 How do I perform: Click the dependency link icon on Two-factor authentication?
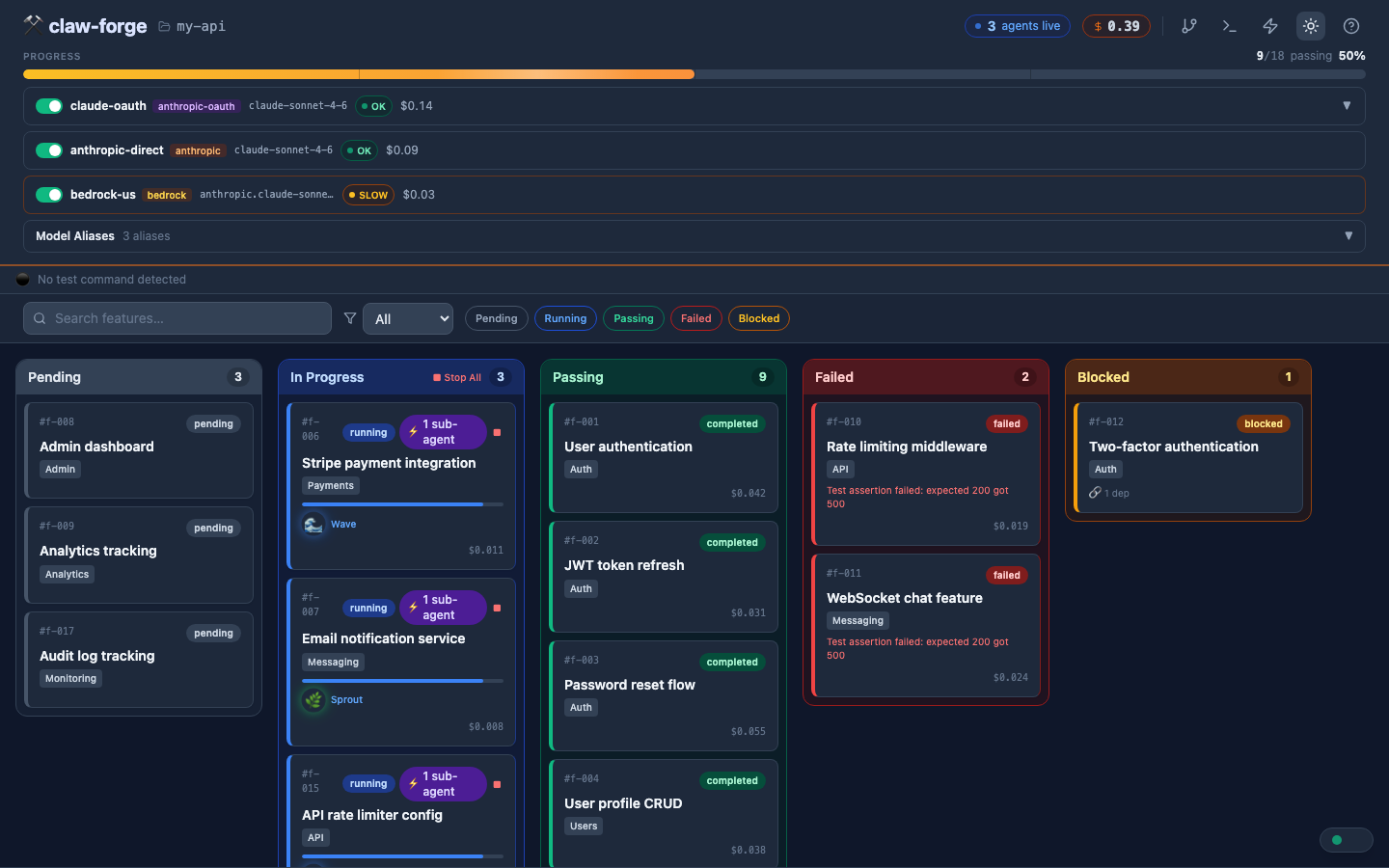(1095, 493)
